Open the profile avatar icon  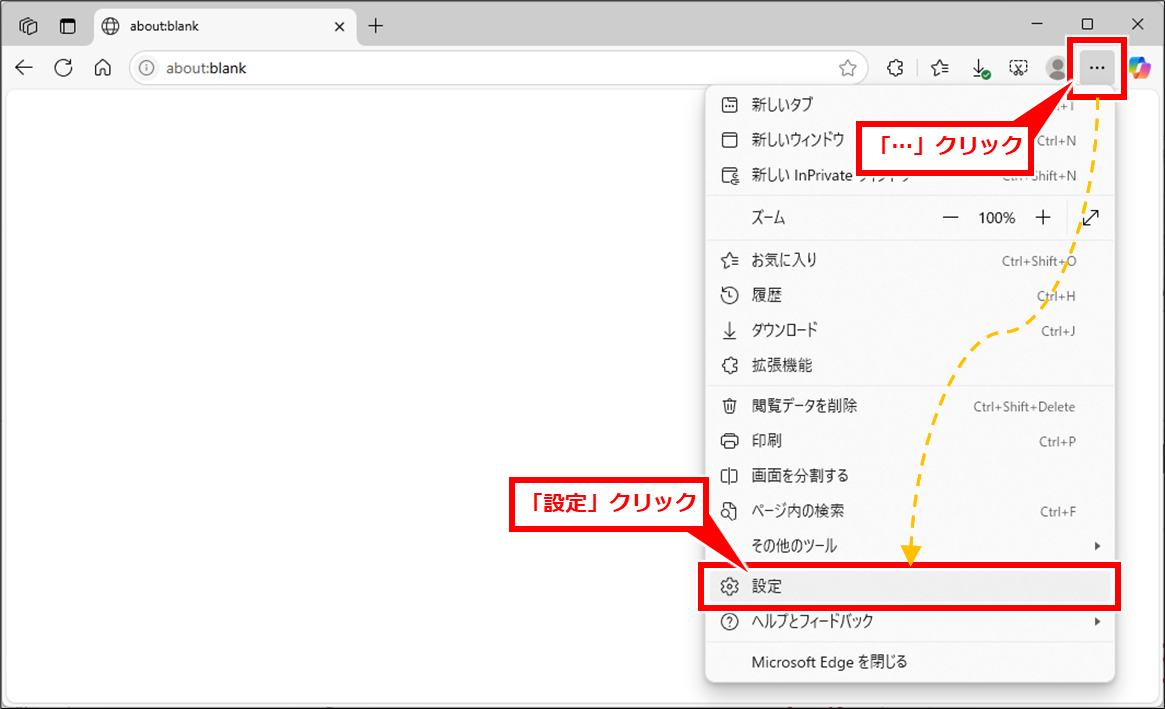[x=1056, y=68]
